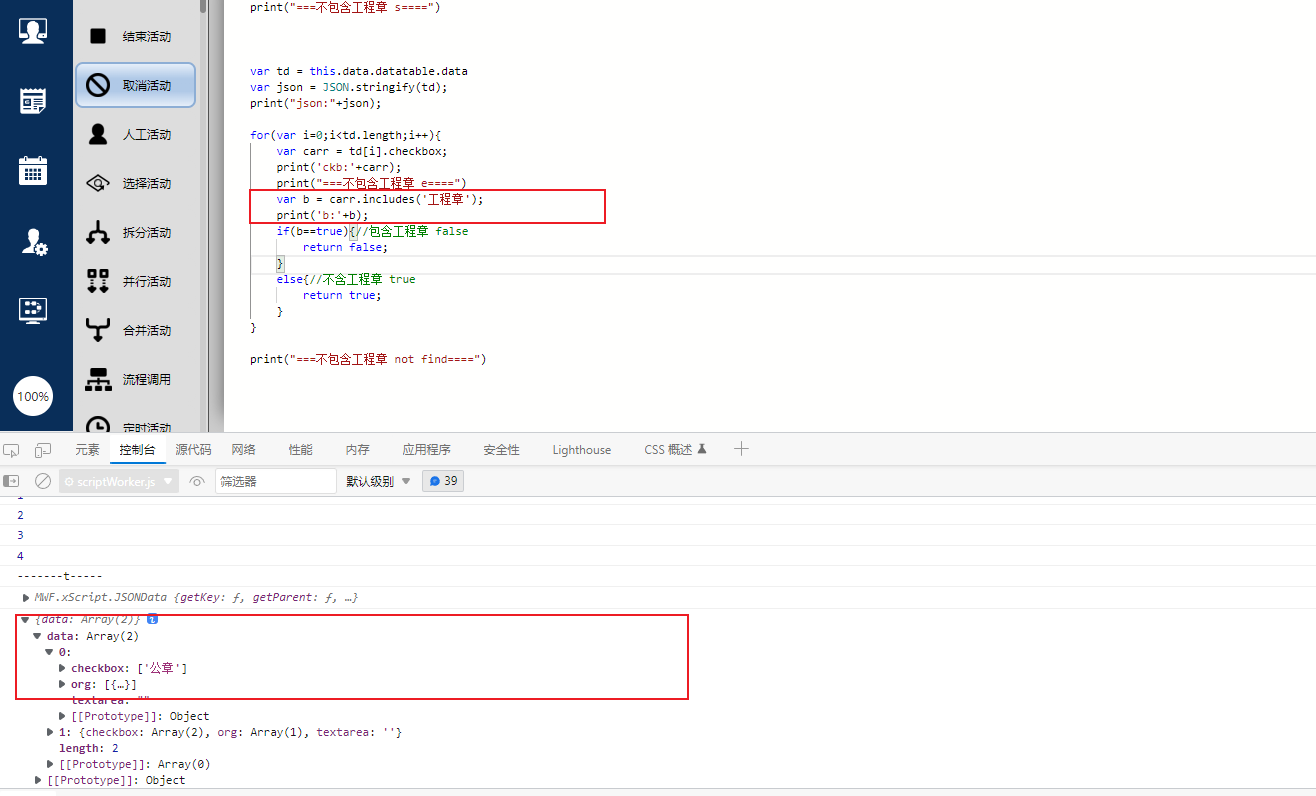Viewport: 1316px width, 796px height.
Task: Toggle the inspect element picker
Action: click(11, 450)
